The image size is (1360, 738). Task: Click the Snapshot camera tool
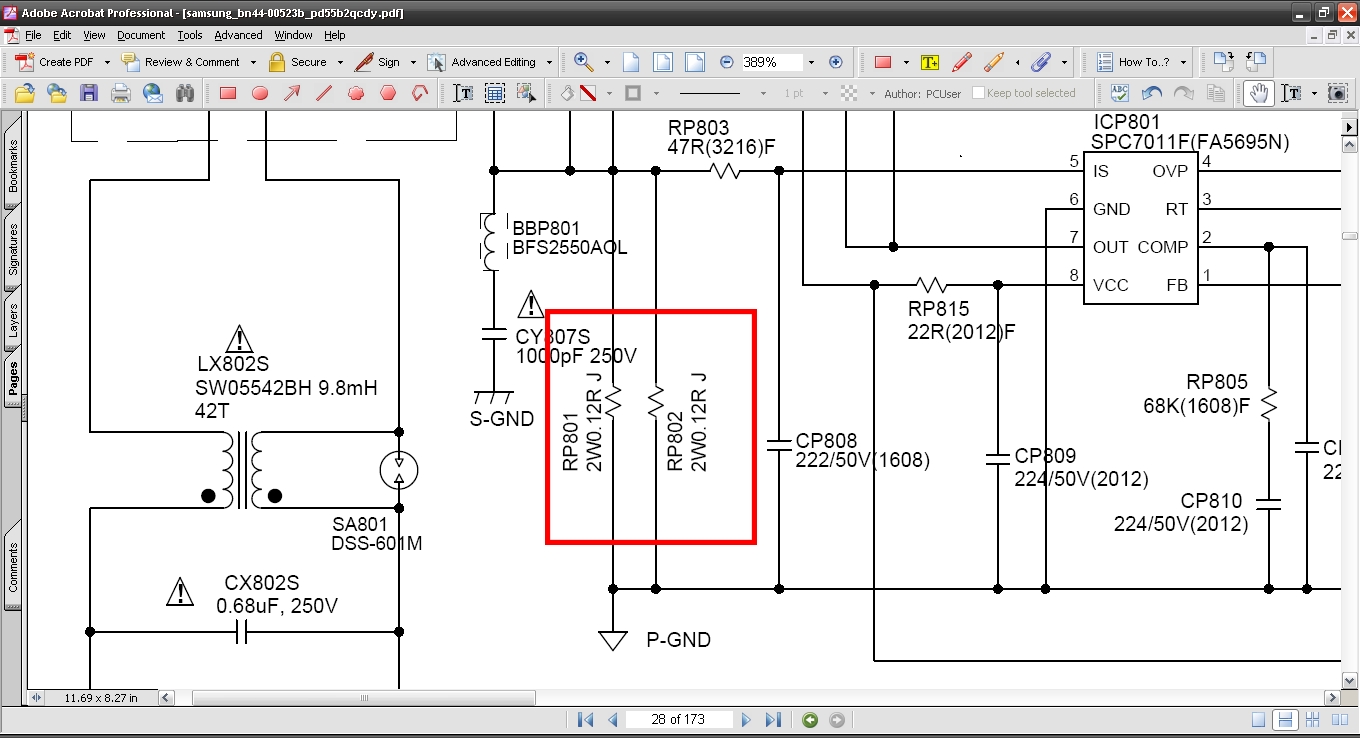(1337, 93)
